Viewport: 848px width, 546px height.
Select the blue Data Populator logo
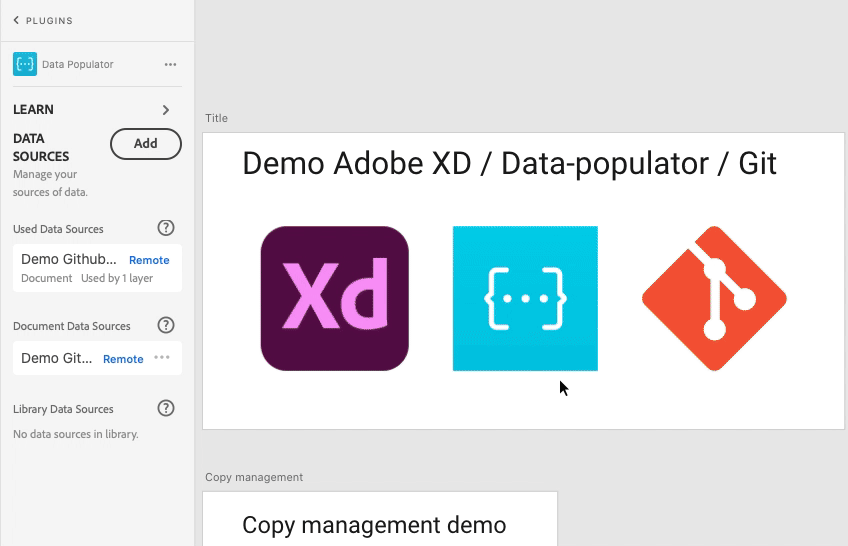pos(525,299)
